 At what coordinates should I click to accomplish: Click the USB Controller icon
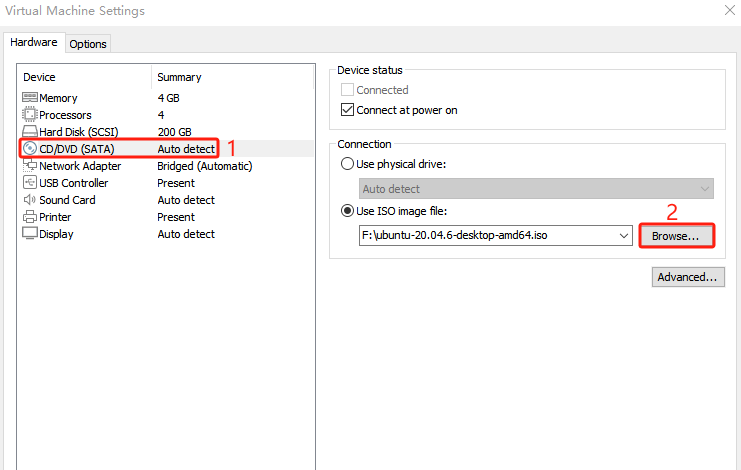pos(30,182)
